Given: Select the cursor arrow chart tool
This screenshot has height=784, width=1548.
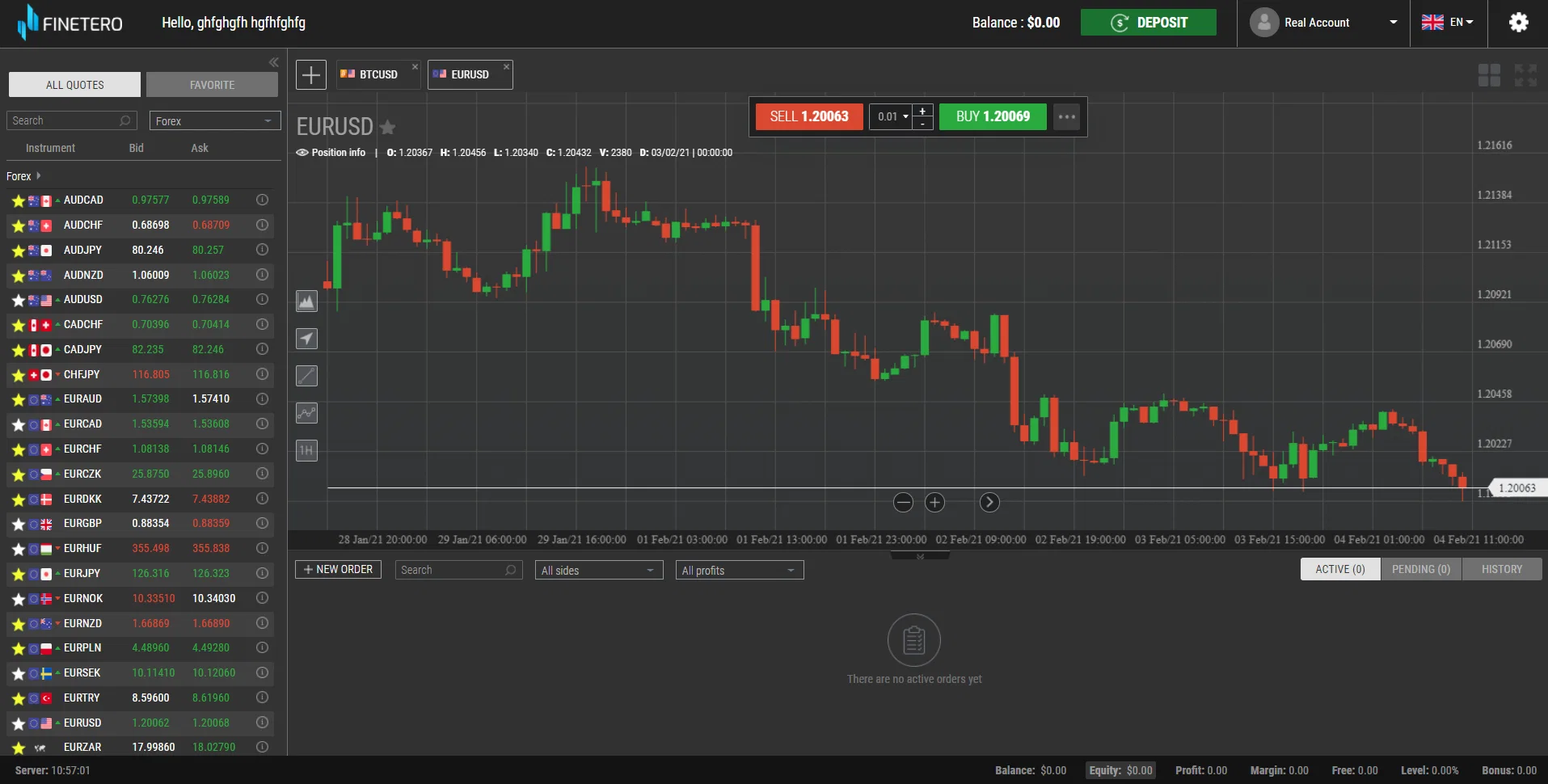Looking at the screenshot, I should click(x=306, y=339).
